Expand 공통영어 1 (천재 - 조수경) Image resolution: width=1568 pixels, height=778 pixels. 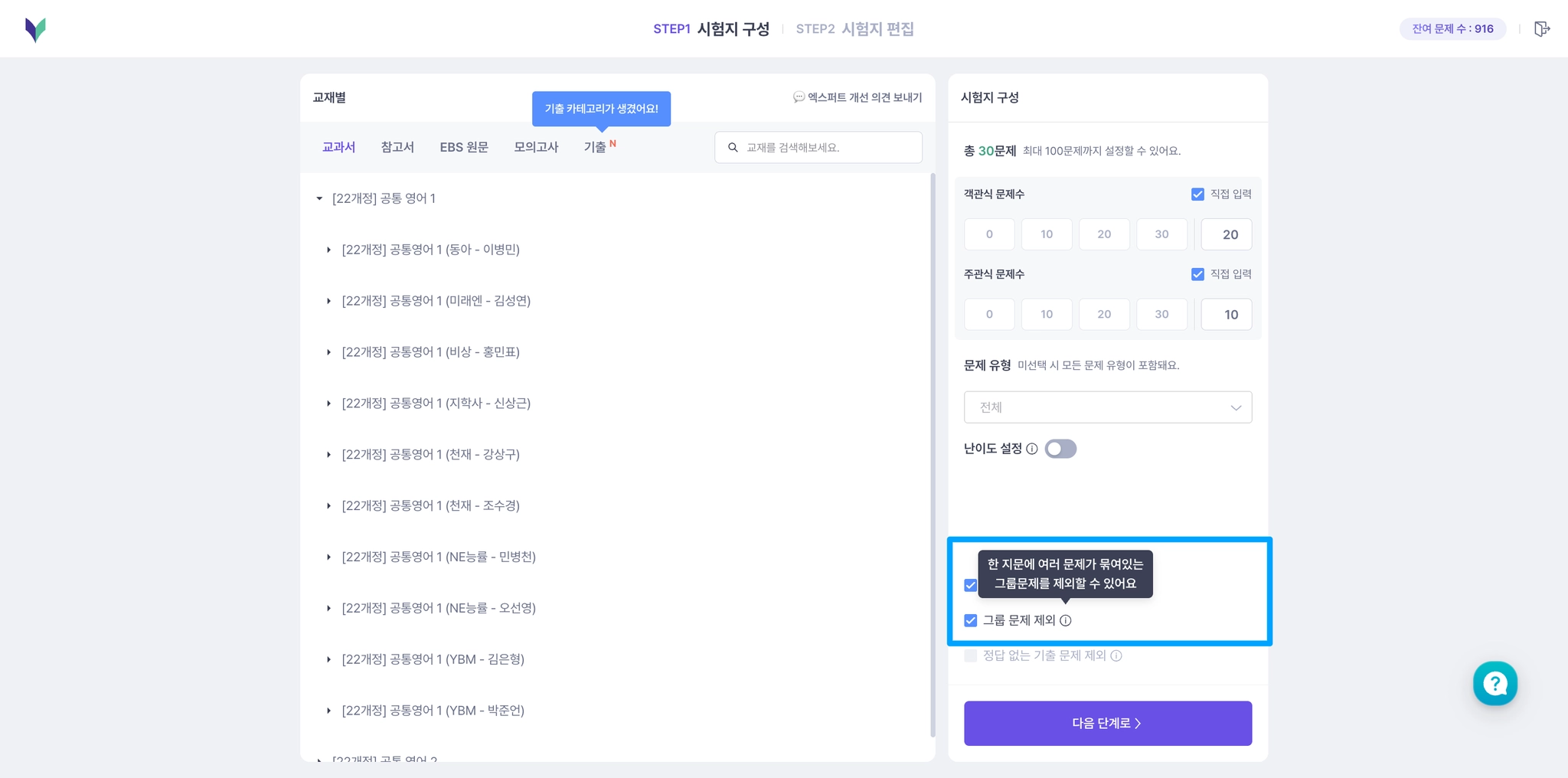[x=328, y=506]
